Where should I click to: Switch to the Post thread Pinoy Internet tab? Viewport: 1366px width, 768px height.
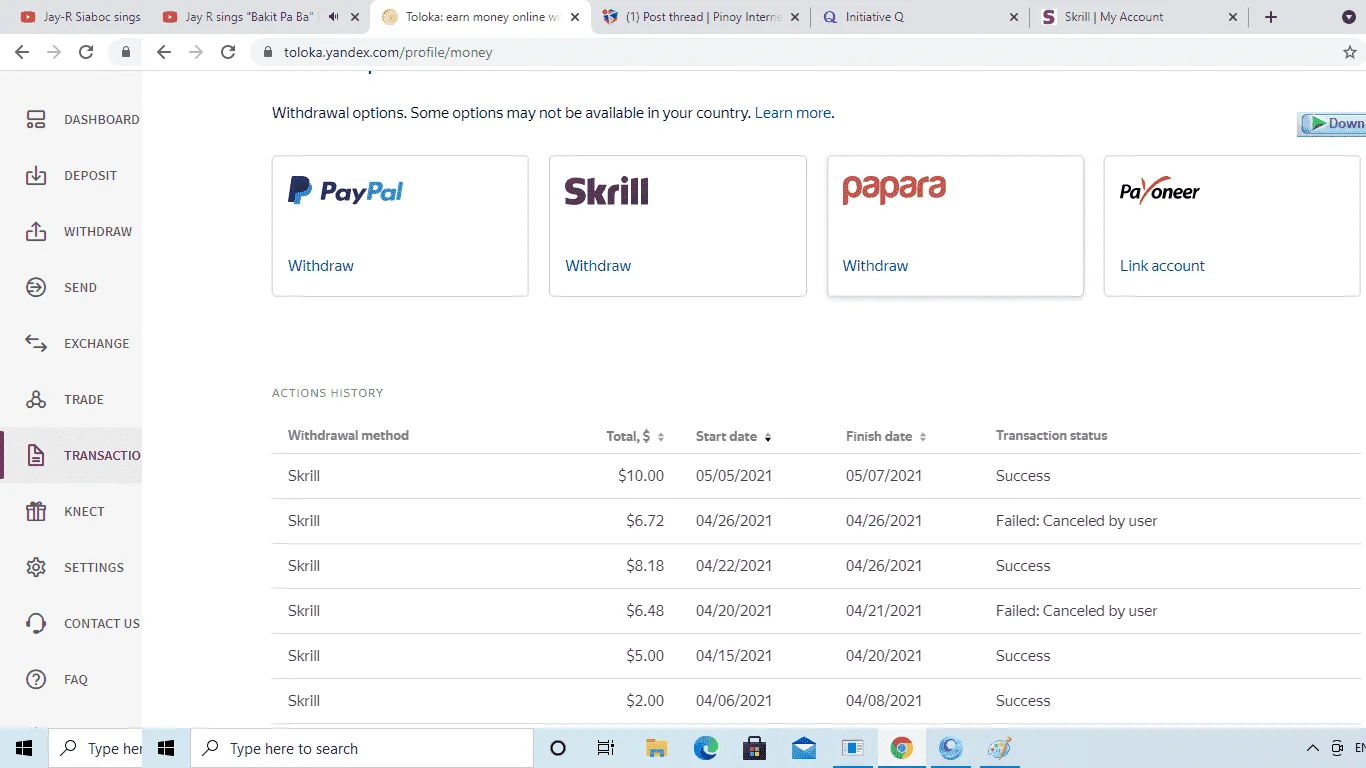[x=702, y=17]
